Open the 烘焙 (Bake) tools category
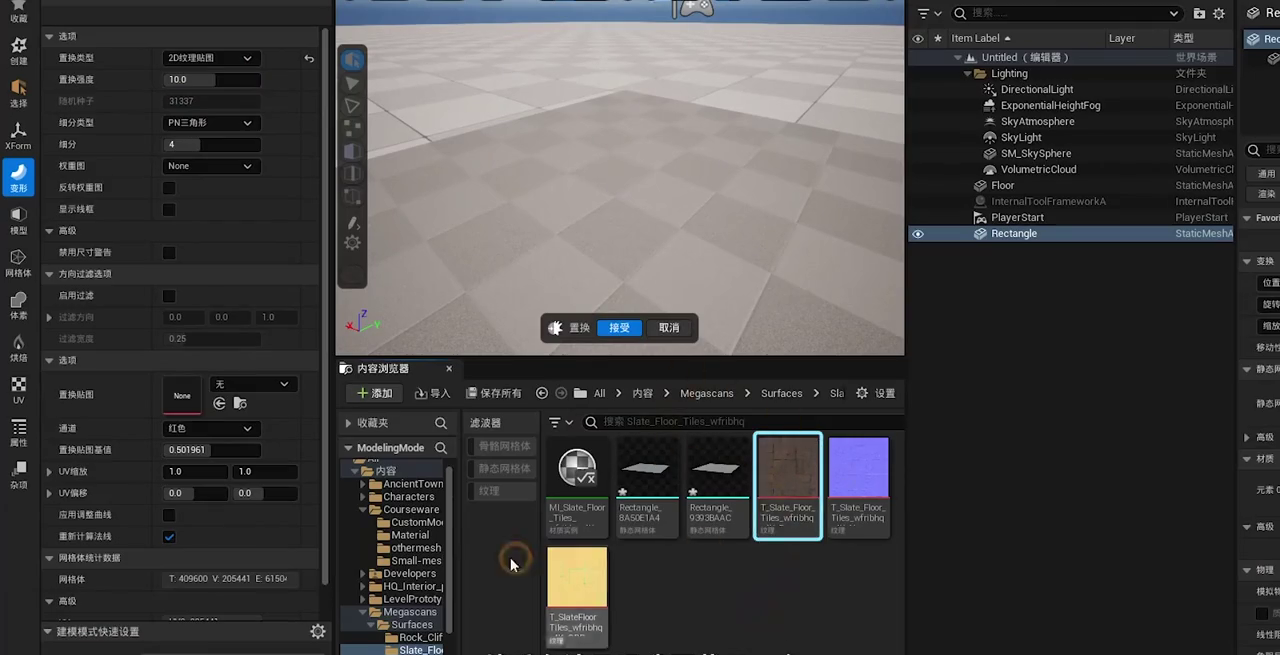Screen dimensions: 1280x655 click(x=18, y=348)
